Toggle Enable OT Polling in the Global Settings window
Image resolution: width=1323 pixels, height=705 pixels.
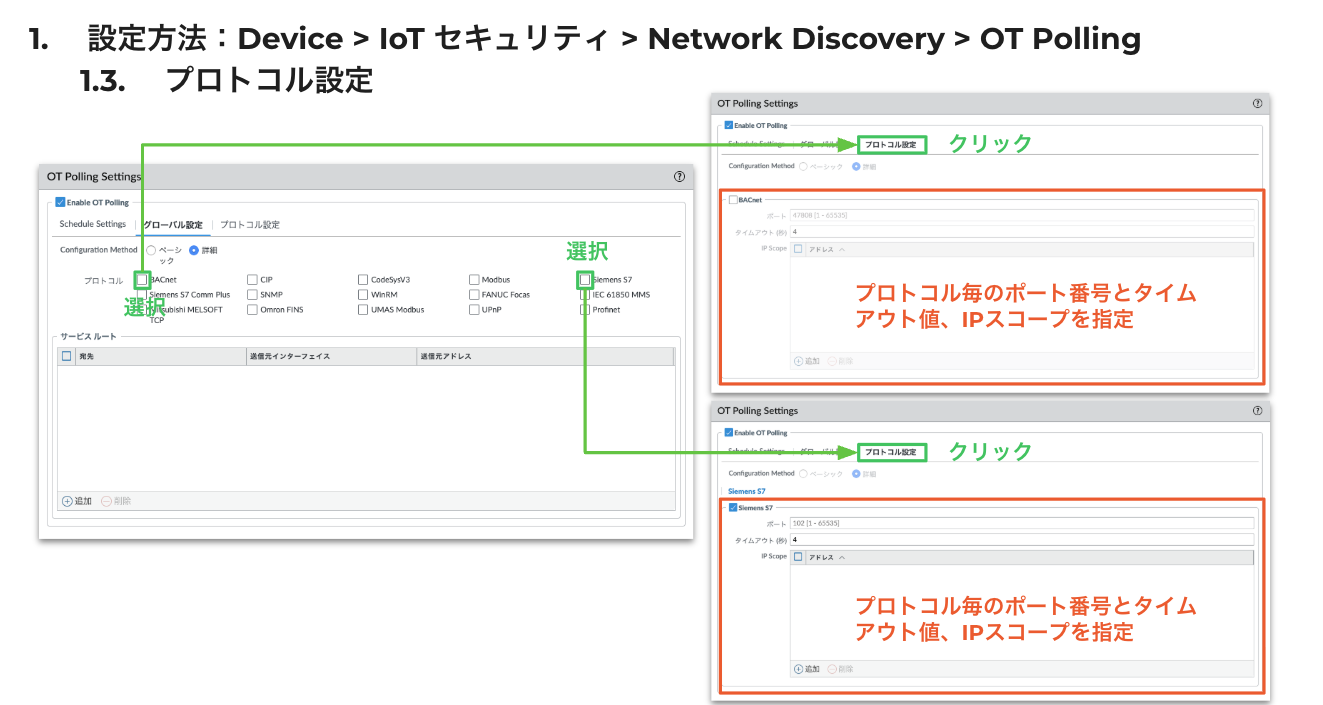tap(61, 202)
